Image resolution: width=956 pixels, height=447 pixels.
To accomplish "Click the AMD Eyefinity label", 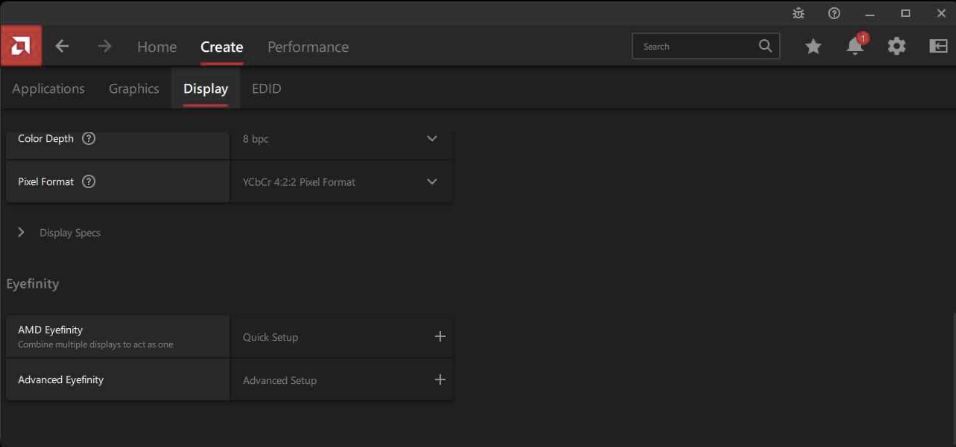I will pyautogui.click(x=50, y=330).
